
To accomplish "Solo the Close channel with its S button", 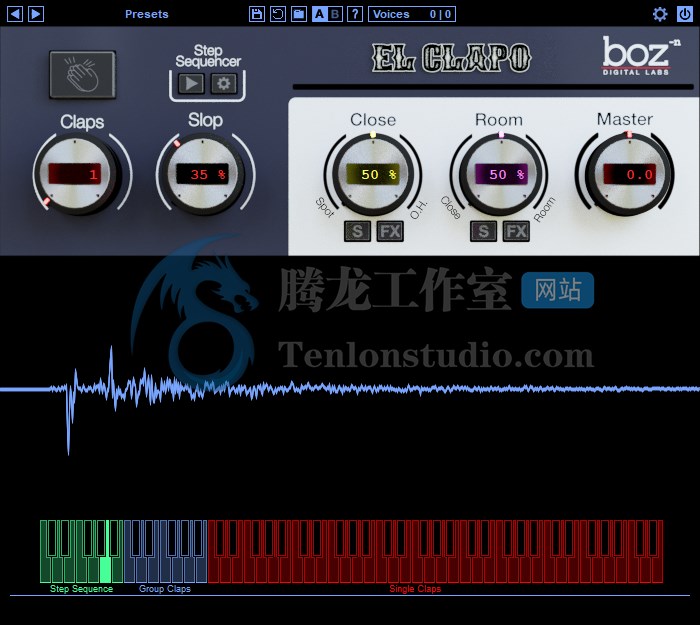I will (x=357, y=231).
